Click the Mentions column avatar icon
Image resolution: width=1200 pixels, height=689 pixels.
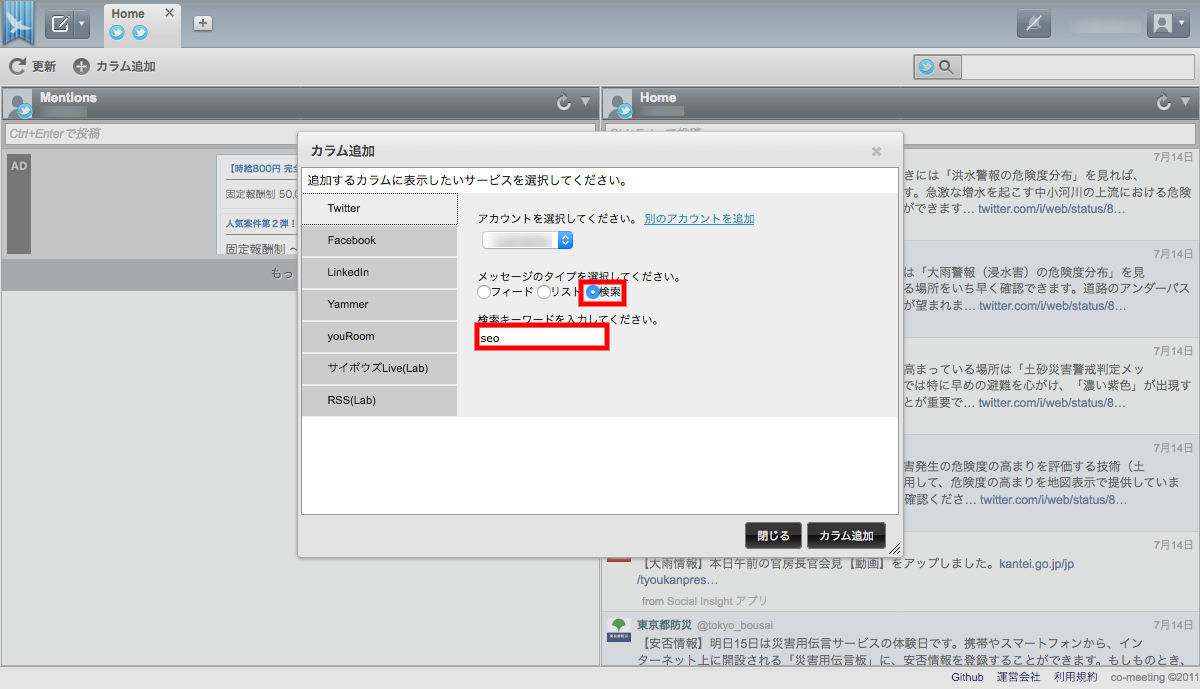19,104
